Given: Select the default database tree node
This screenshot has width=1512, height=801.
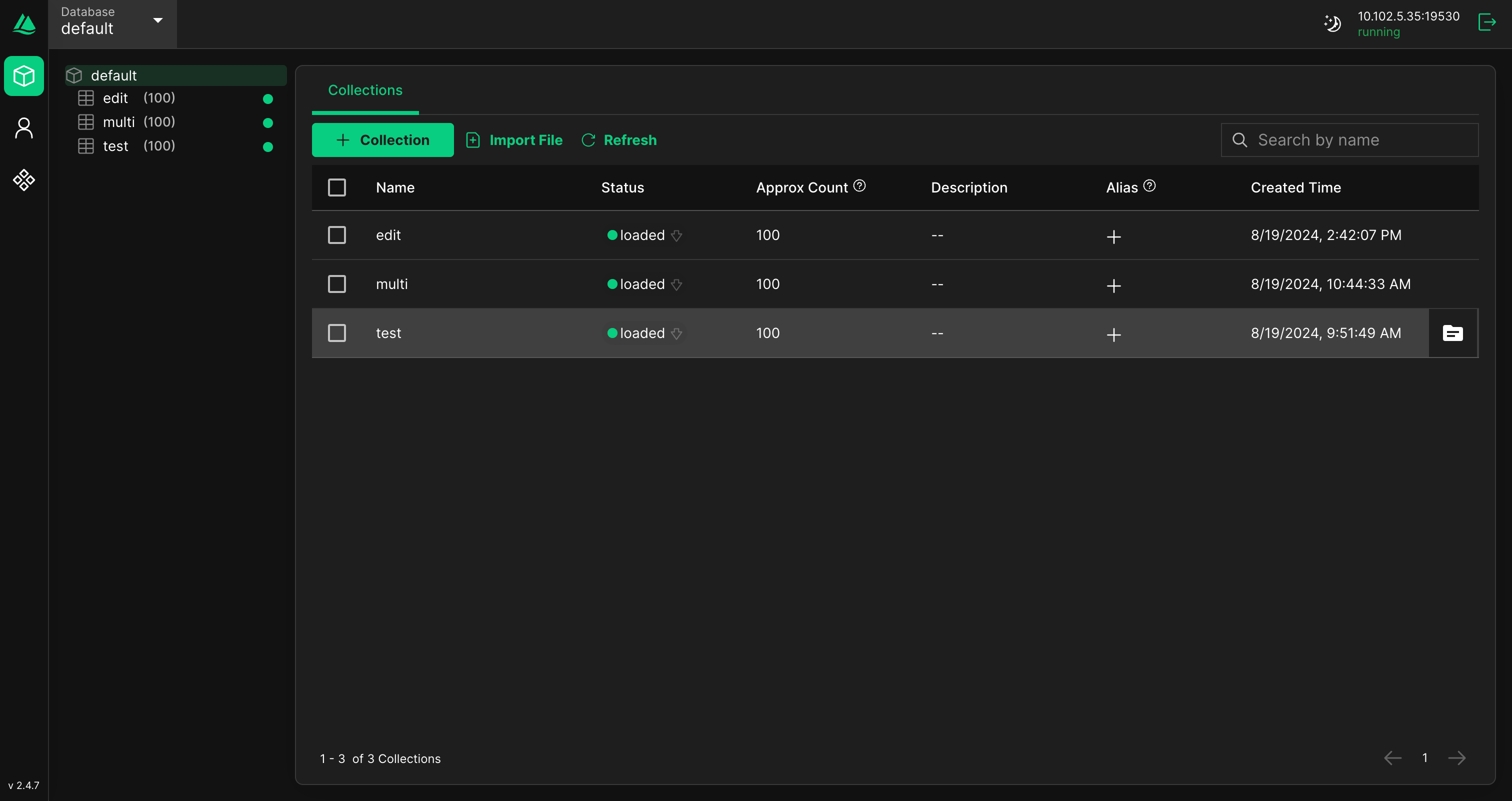Looking at the screenshot, I should [114, 75].
